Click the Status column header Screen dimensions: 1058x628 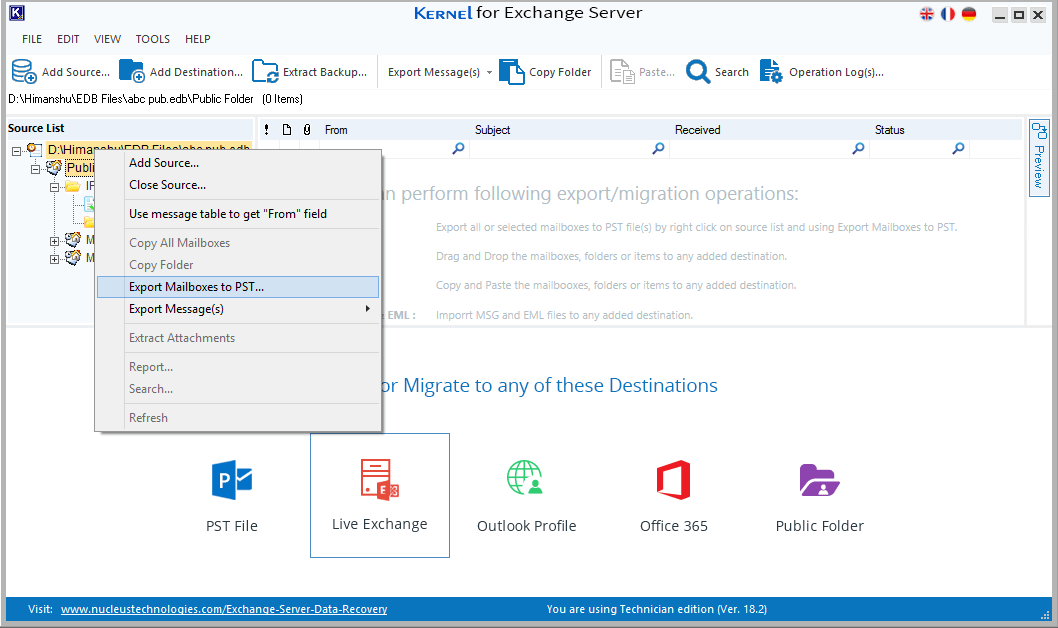pos(889,130)
